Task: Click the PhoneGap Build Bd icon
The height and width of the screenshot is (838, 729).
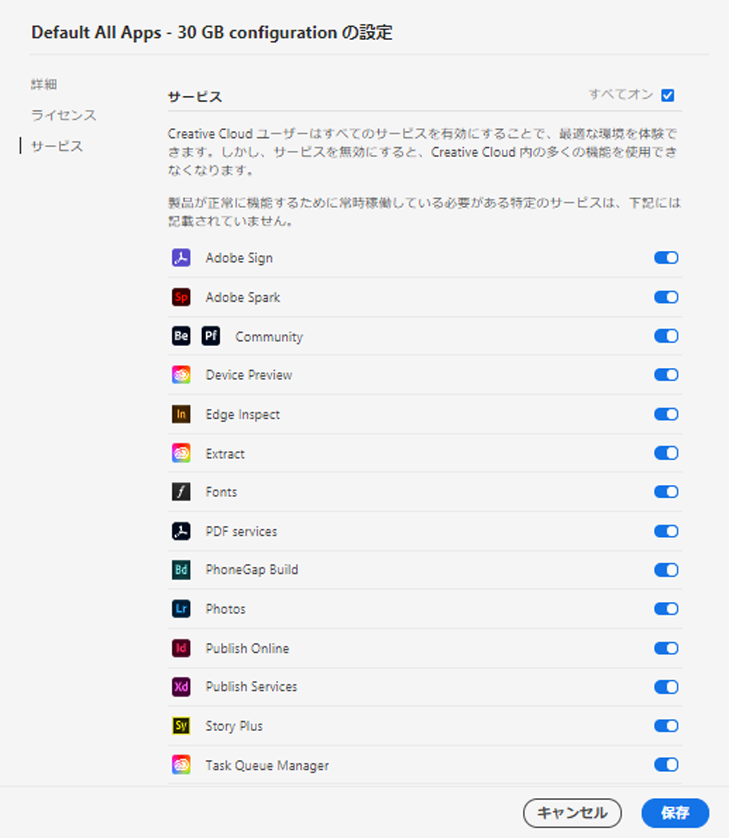Action: pos(181,570)
